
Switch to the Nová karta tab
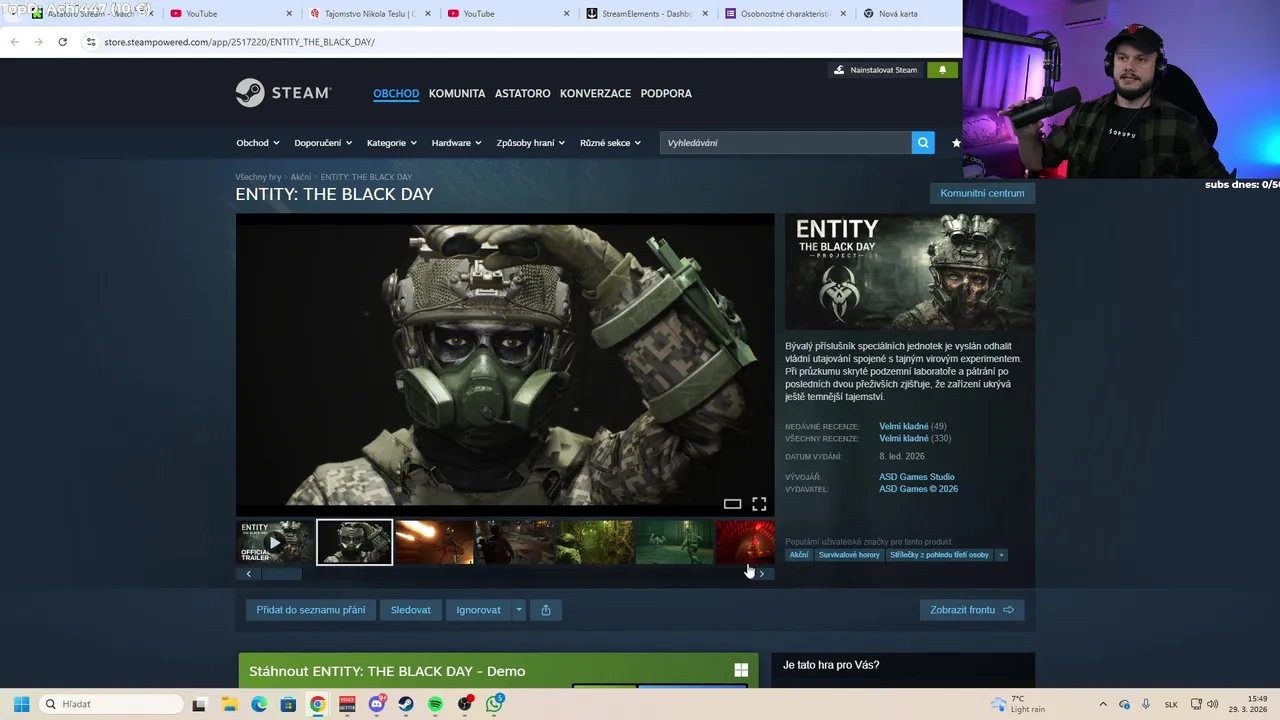point(905,14)
